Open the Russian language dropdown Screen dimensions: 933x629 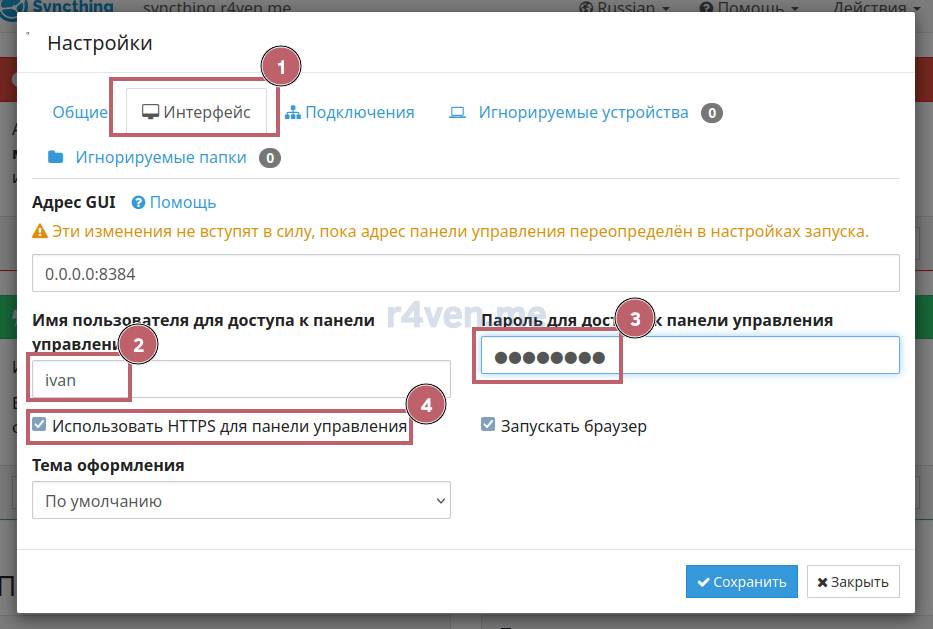625,8
